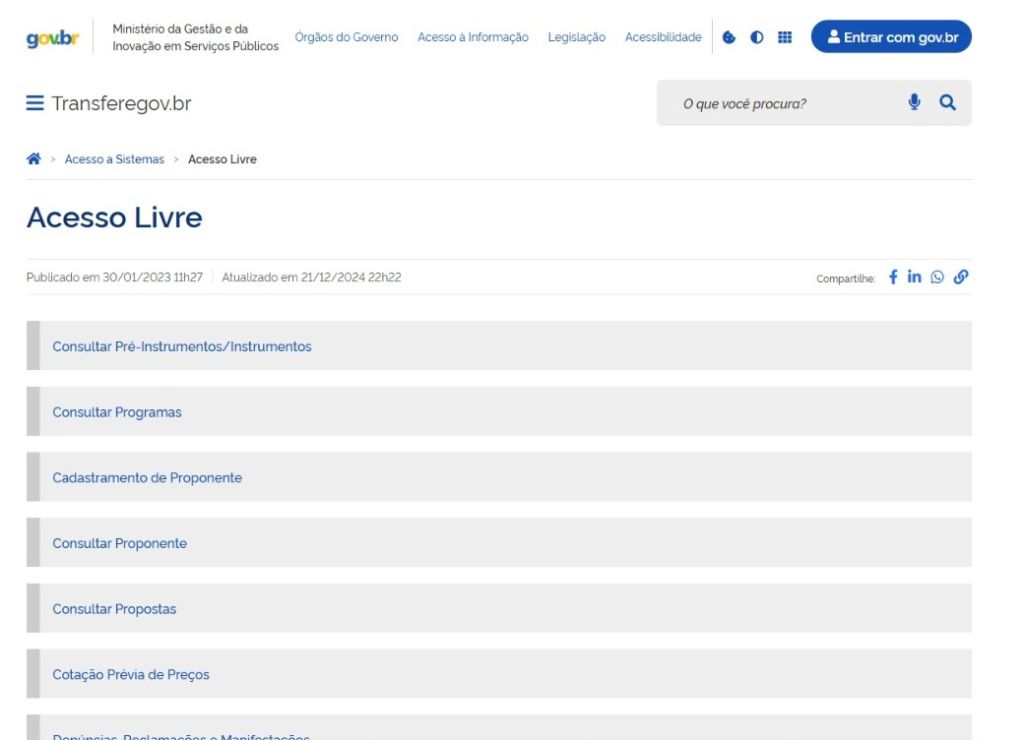
Task: Share page on LinkedIn
Action: [914, 277]
